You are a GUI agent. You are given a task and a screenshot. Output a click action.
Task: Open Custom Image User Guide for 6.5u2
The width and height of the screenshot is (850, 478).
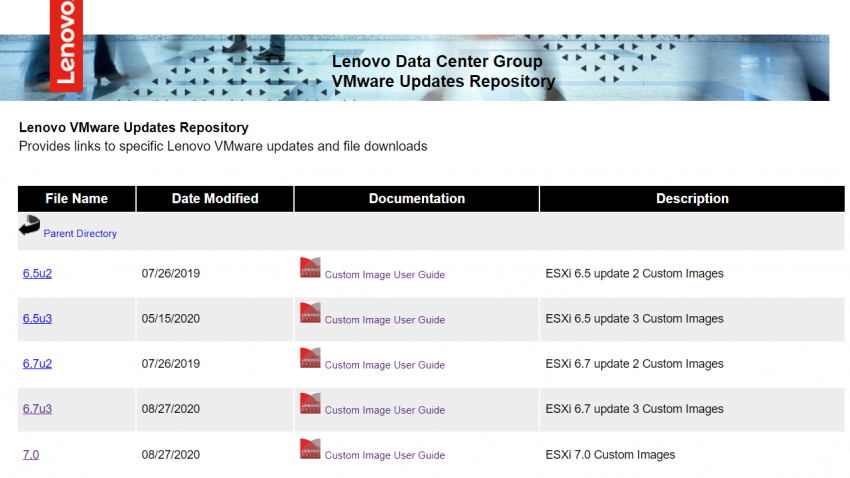(x=385, y=275)
